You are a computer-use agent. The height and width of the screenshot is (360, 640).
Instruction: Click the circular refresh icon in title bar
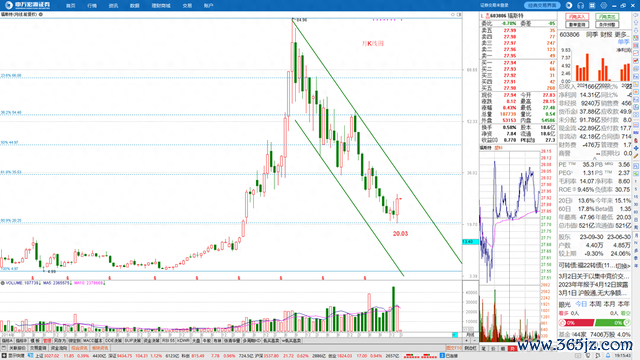[x=569, y=6]
